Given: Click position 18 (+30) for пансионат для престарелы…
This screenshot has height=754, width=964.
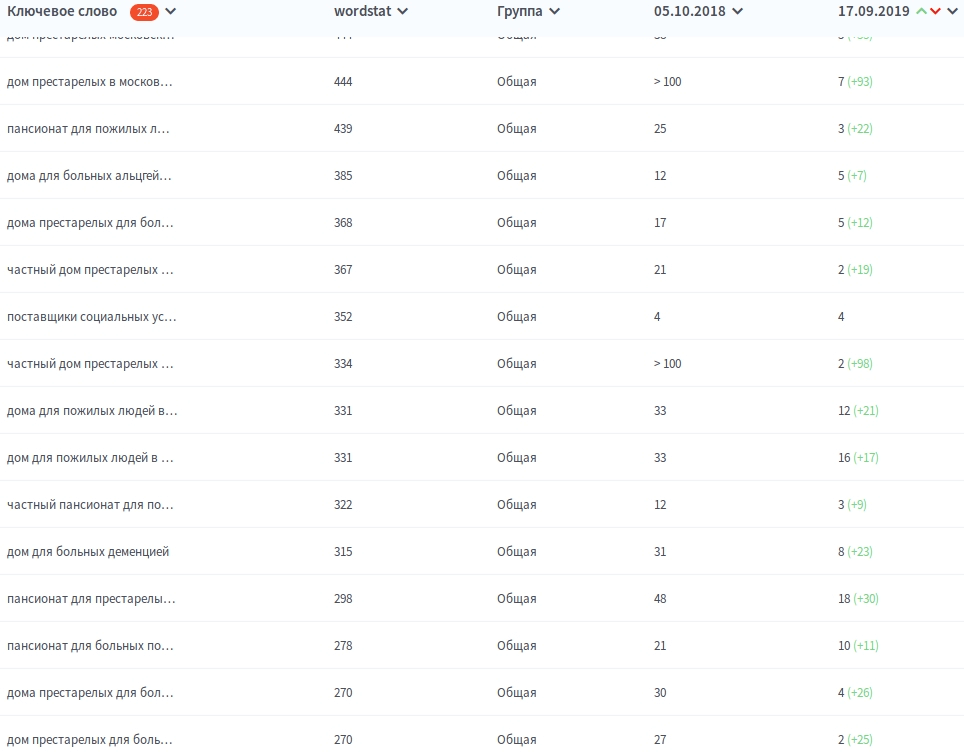Looking at the screenshot, I should coord(858,599).
